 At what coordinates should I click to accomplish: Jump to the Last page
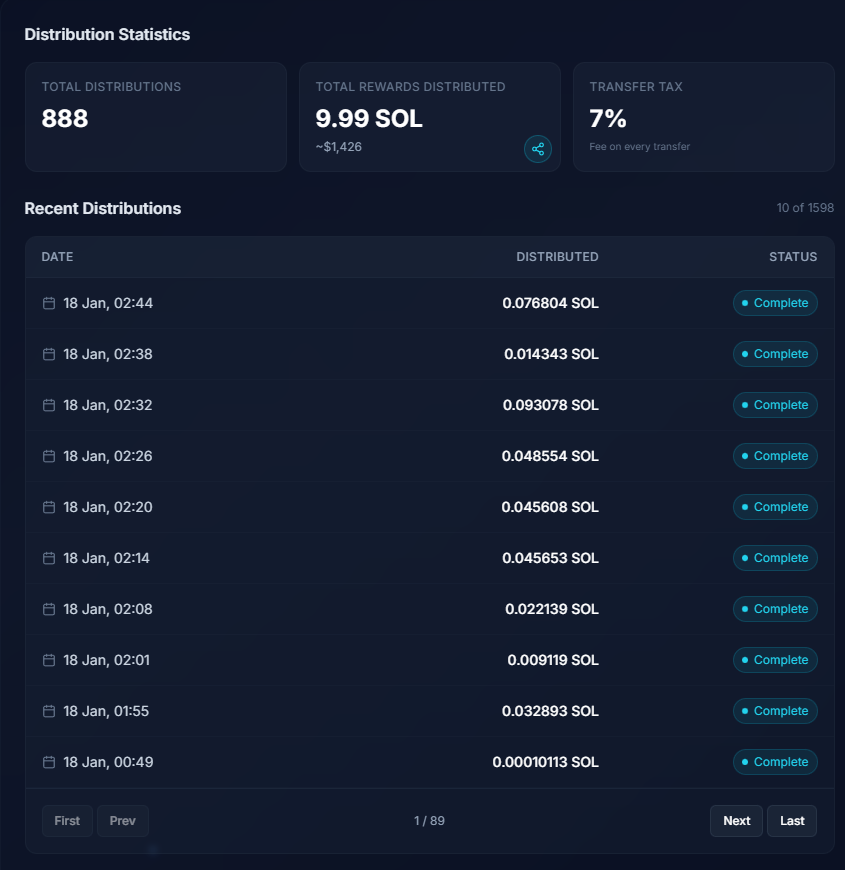(792, 821)
